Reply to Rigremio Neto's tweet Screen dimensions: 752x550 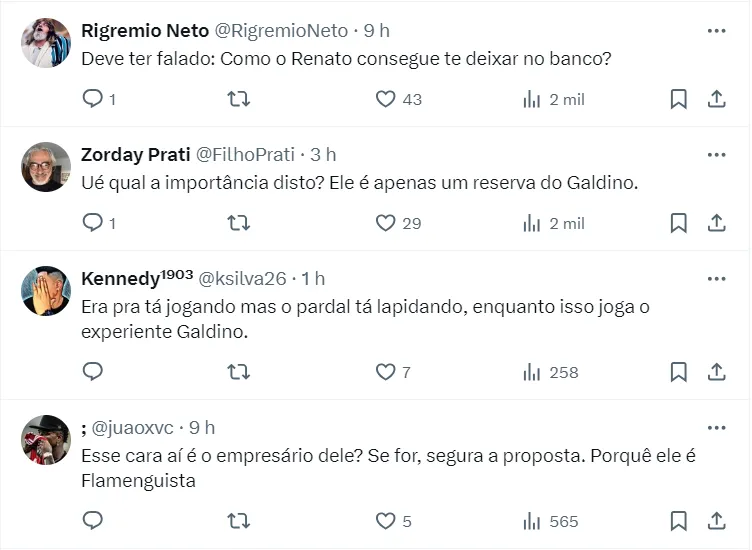pyautogui.click(x=93, y=99)
